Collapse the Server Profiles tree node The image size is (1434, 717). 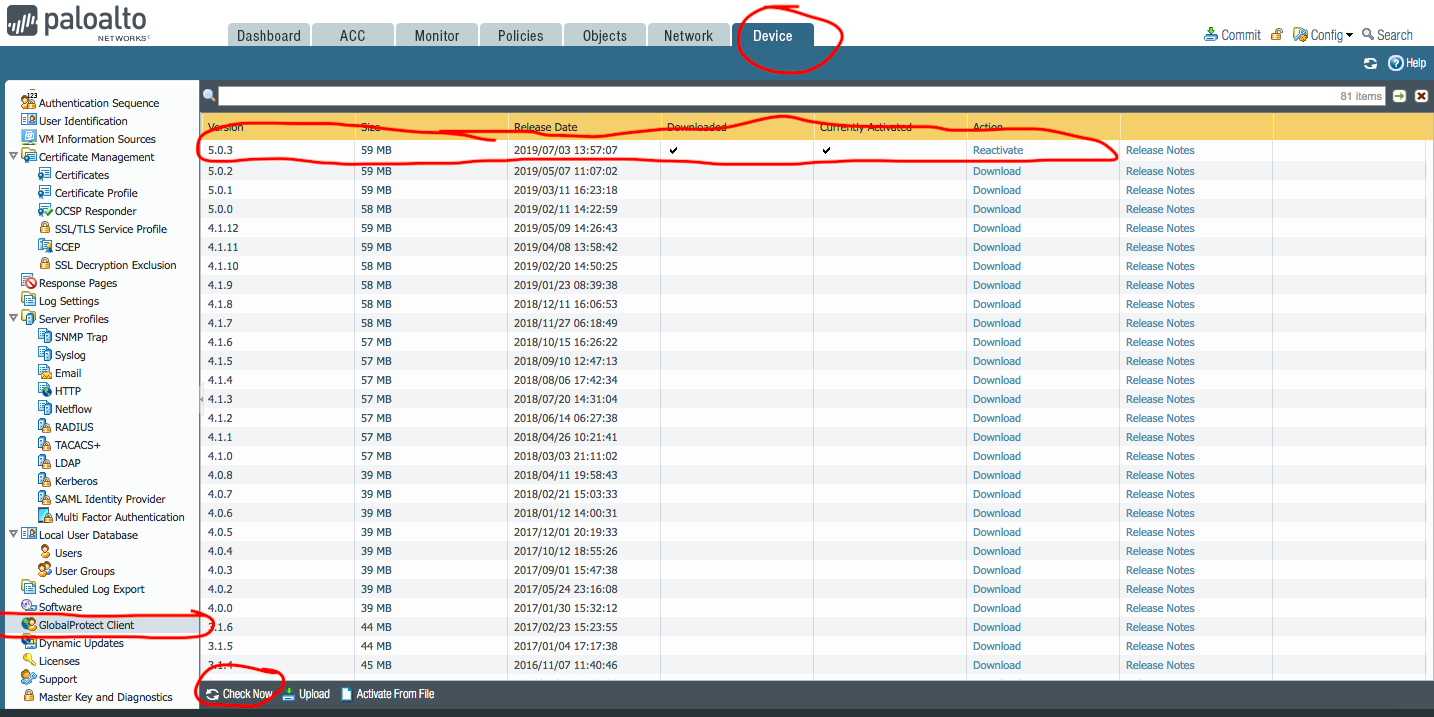tap(13, 319)
